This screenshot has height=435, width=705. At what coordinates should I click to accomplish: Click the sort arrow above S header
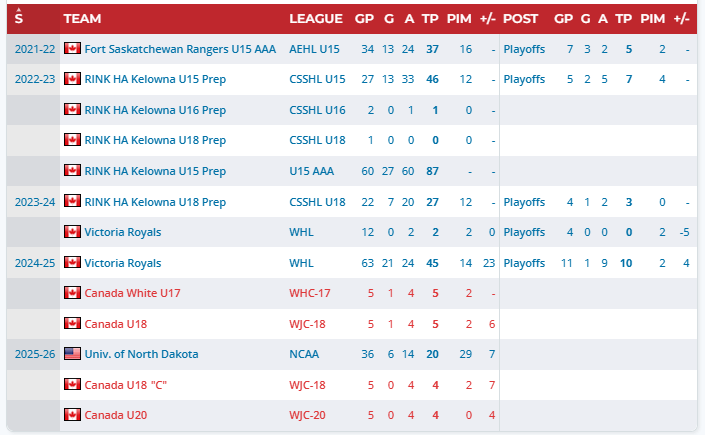(18, 9)
